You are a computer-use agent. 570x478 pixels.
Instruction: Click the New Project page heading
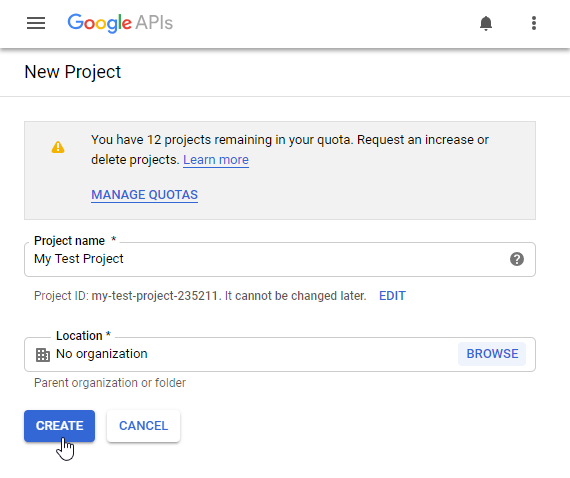pyautogui.click(x=73, y=72)
